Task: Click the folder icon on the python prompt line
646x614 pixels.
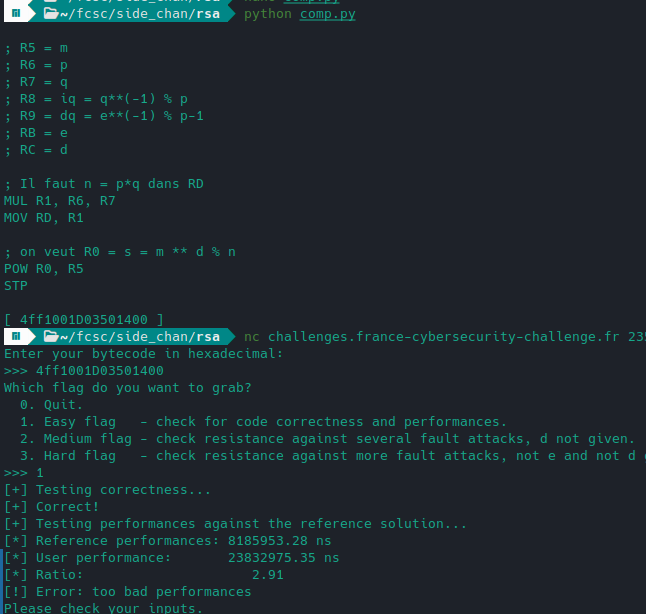Action: click(51, 15)
